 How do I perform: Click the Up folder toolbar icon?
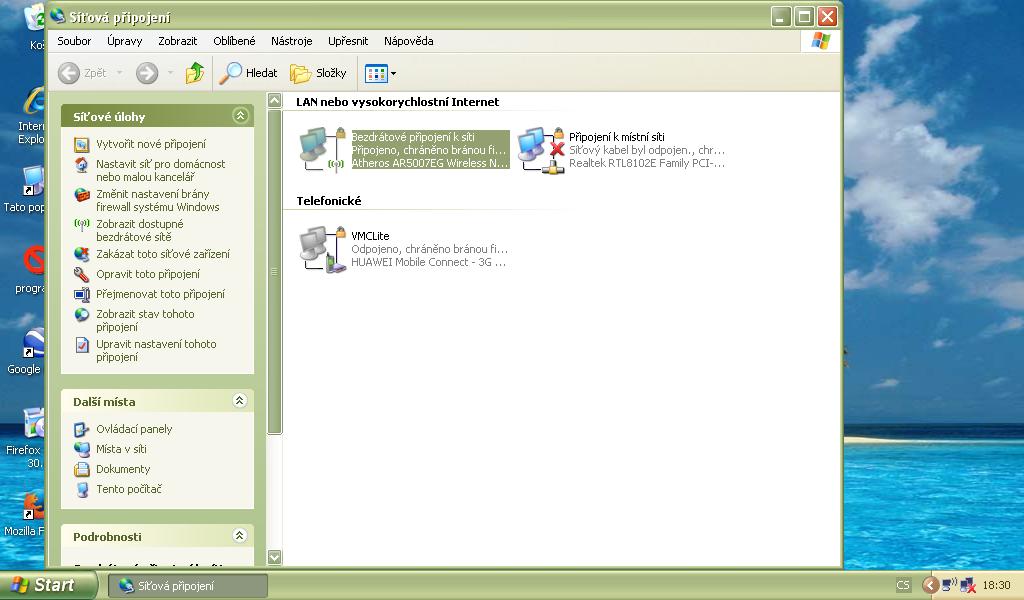point(195,73)
